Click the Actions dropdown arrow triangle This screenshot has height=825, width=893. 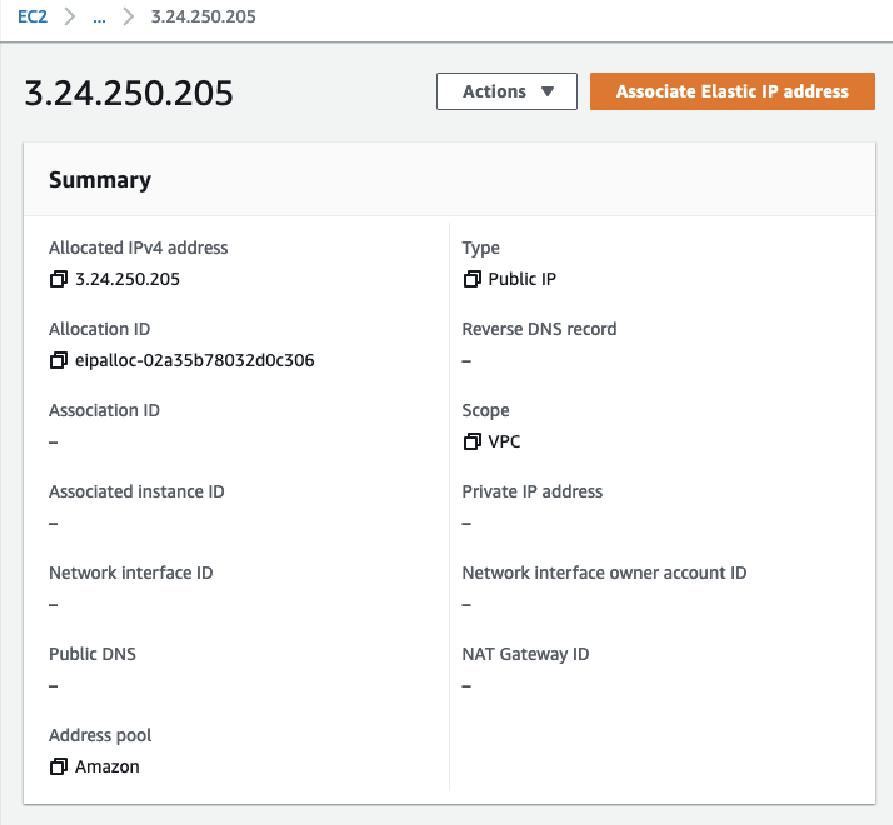(x=547, y=91)
